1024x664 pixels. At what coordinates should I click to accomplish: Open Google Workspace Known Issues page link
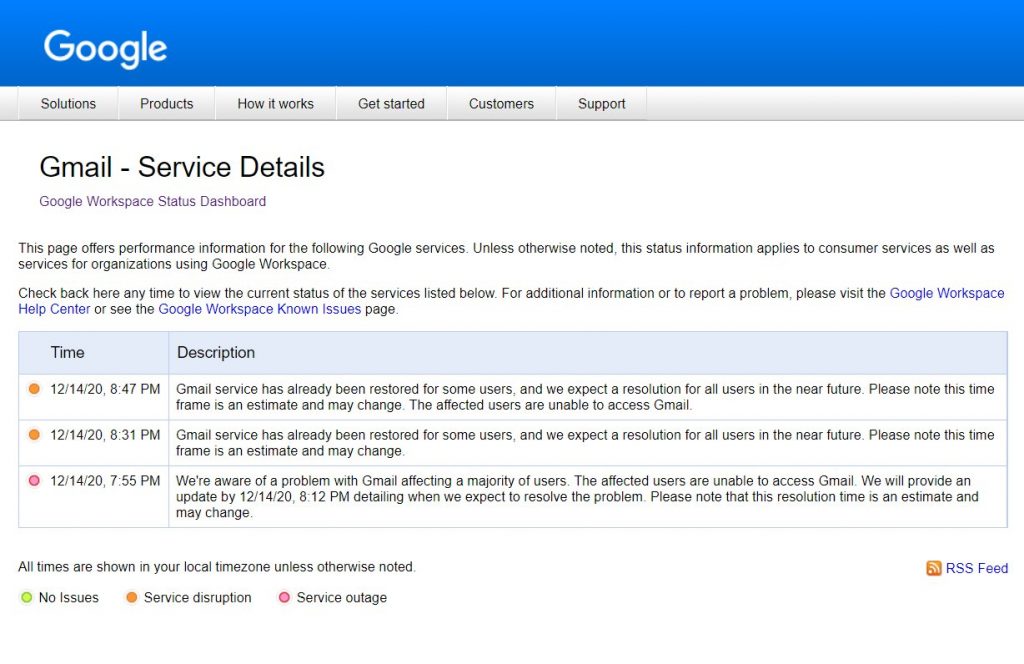[260, 309]
